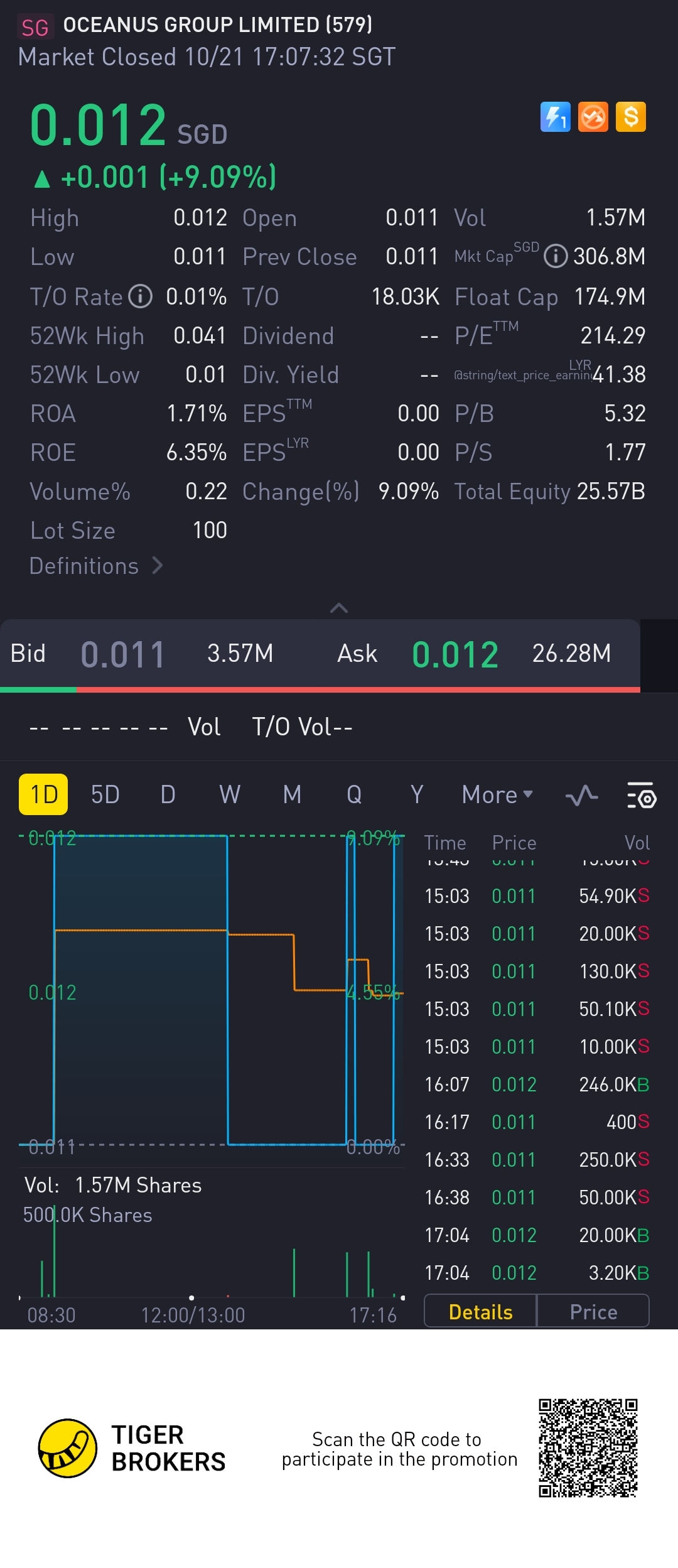Screen dimensions: 678x1568
Task: Tap the Ask price 0.012
Action: [455, 654]
